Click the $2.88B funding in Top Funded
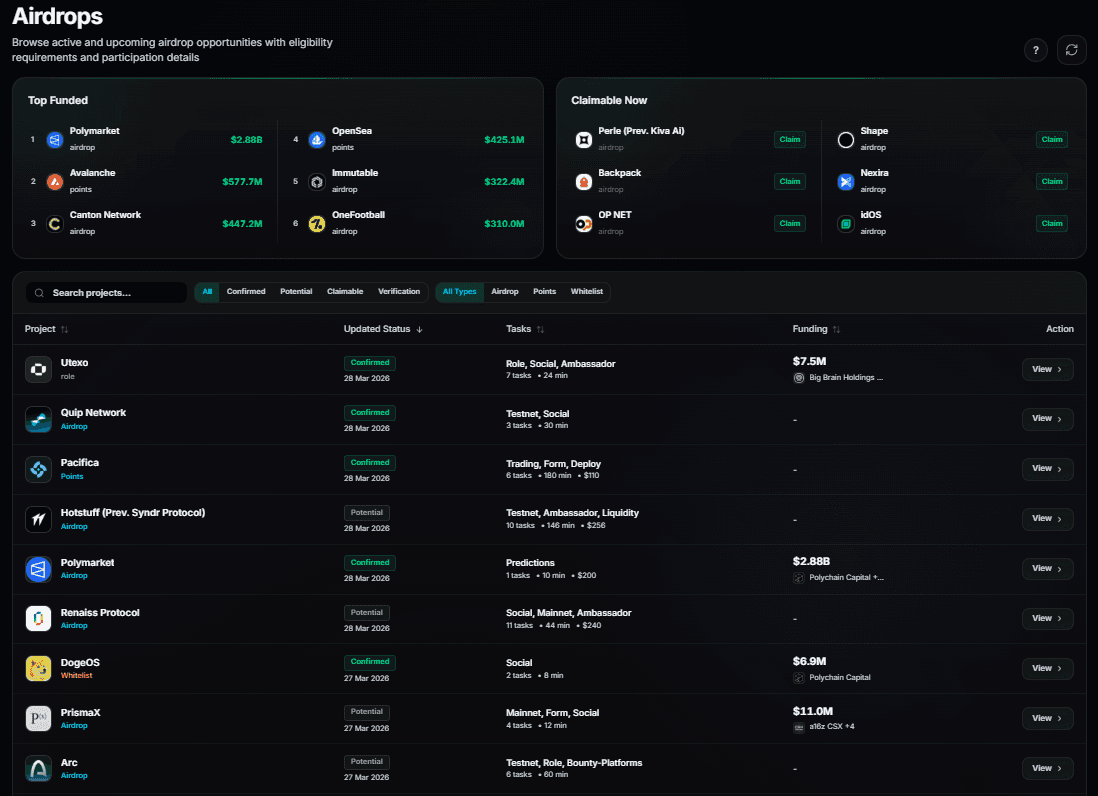Viewport: 1098px width, 796px height. tap(246, 140)
